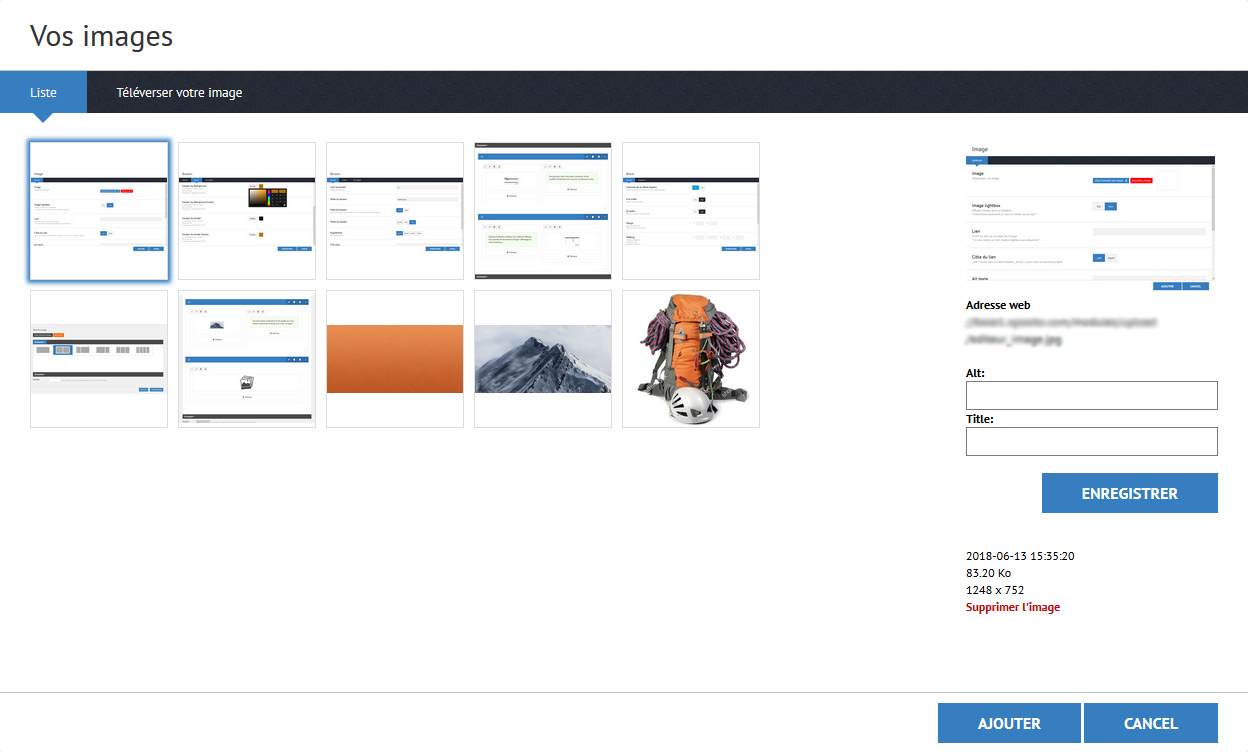The height and width of the screenshot is (752, 1248).
Task: Select the column layout chooser thumbnail
Action: pyautogui.click(x=99, y=359)
